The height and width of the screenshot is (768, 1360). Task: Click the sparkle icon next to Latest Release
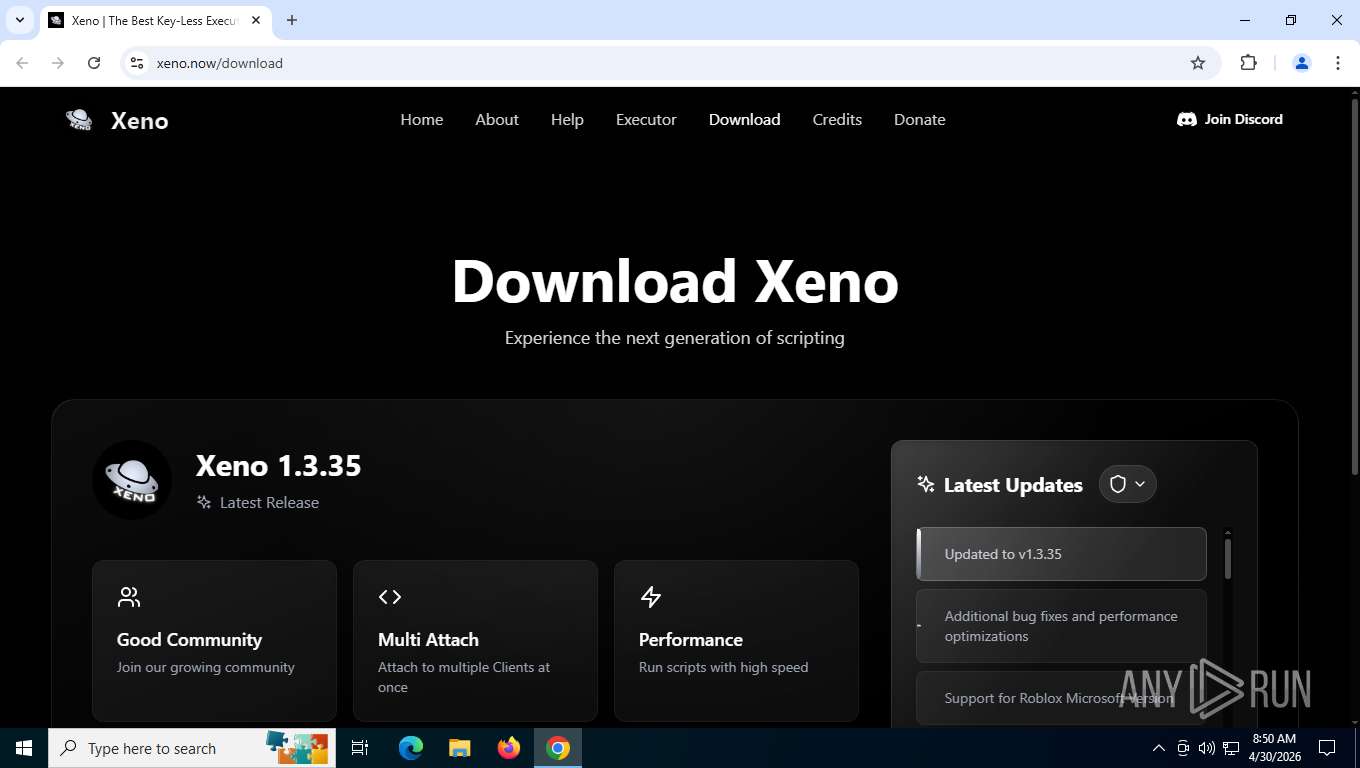tap(204, 502)
